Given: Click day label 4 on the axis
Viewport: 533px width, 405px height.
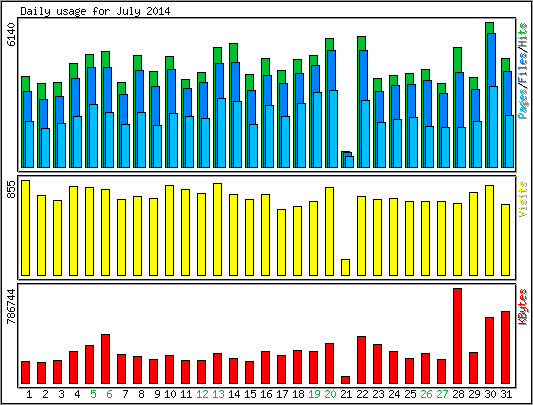Looking at the screenshot, I should pos(77,394).
